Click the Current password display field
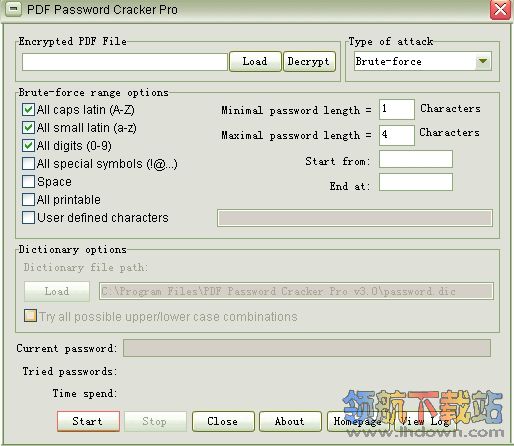 (x=307, y=348)
